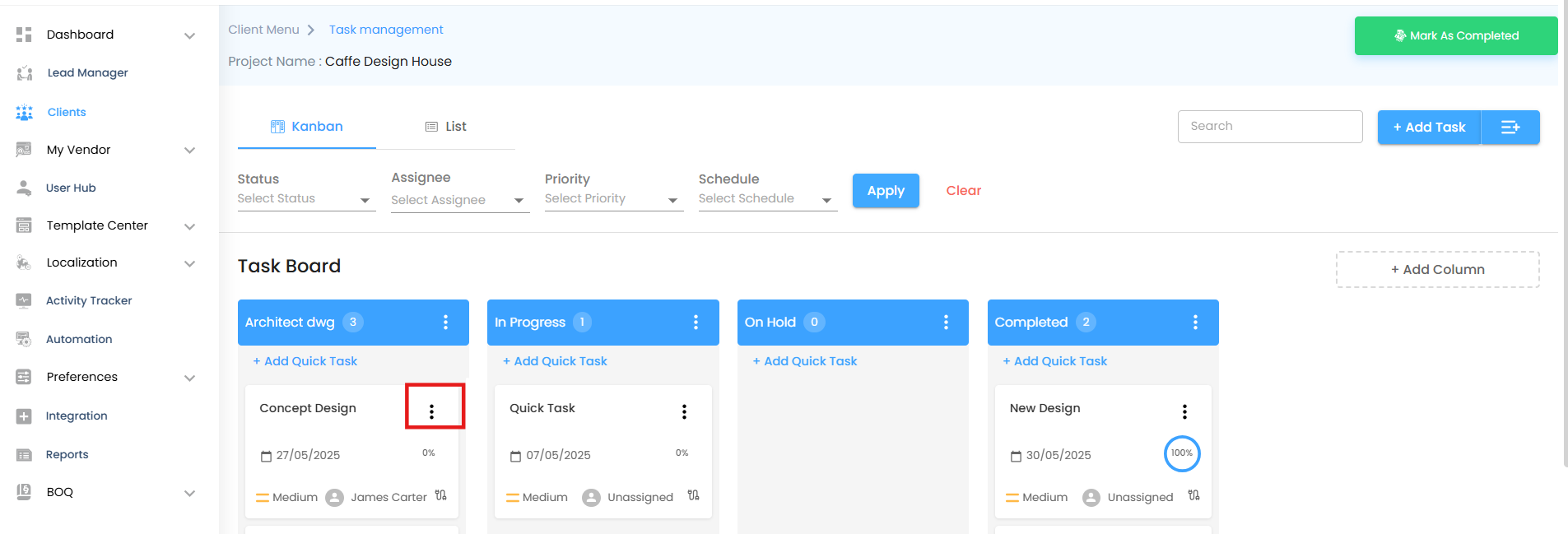Apply the selected filters
Screen dimensions: 1568x534
(886, 191)
